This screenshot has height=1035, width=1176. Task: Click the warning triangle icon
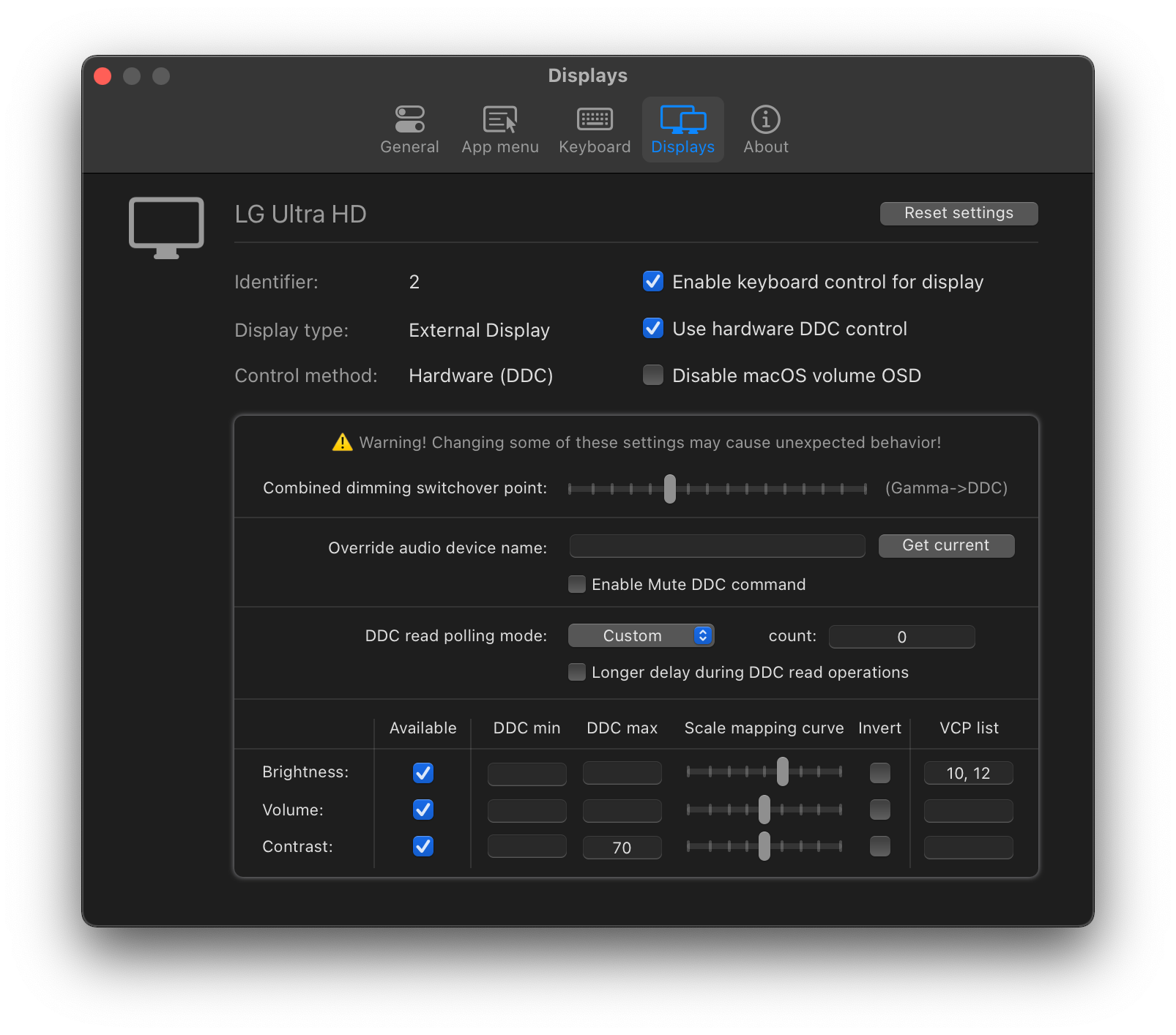[341, 441]
